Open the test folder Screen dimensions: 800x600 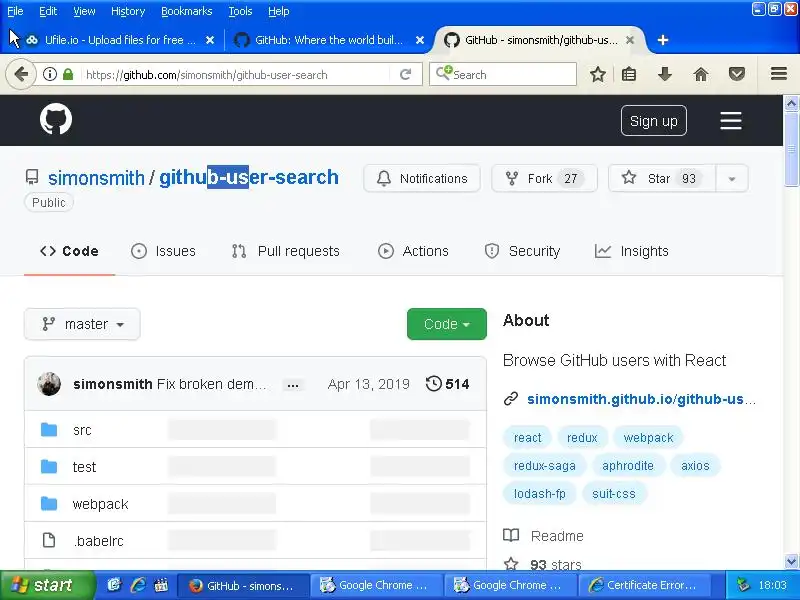84,467
